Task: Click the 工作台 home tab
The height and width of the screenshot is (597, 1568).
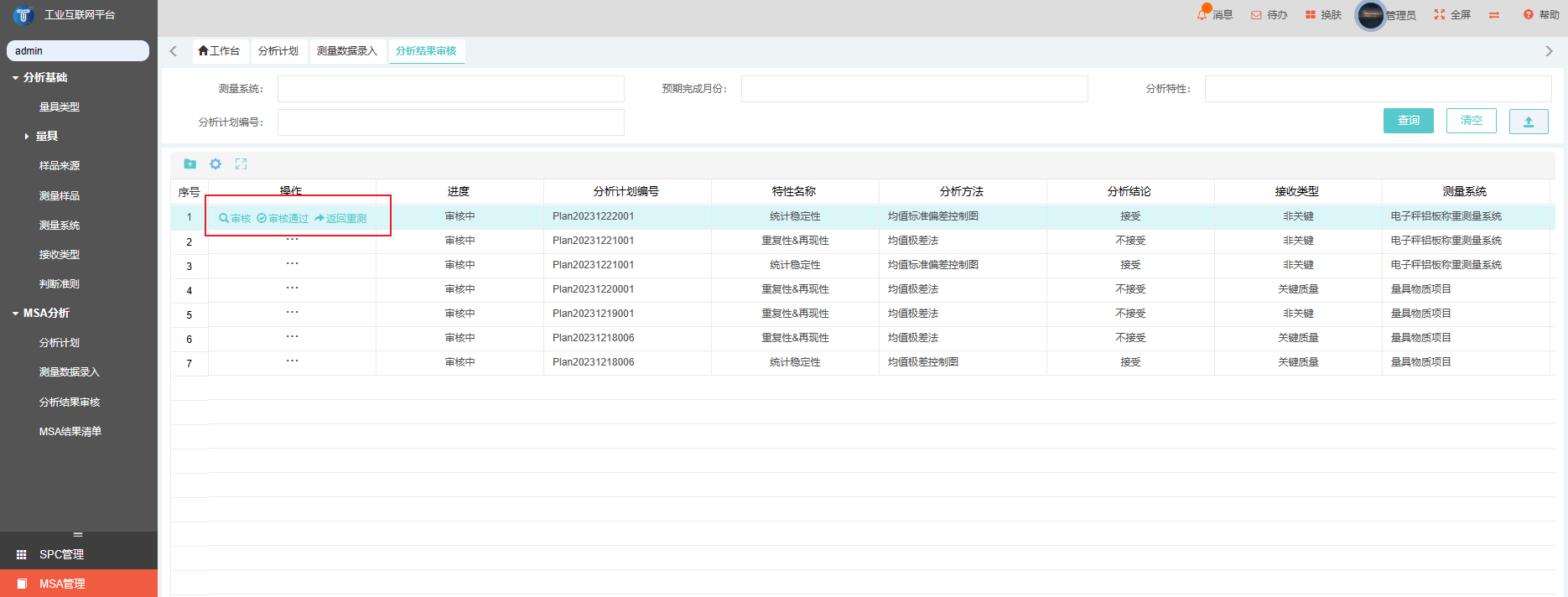Action: point(219,51)
